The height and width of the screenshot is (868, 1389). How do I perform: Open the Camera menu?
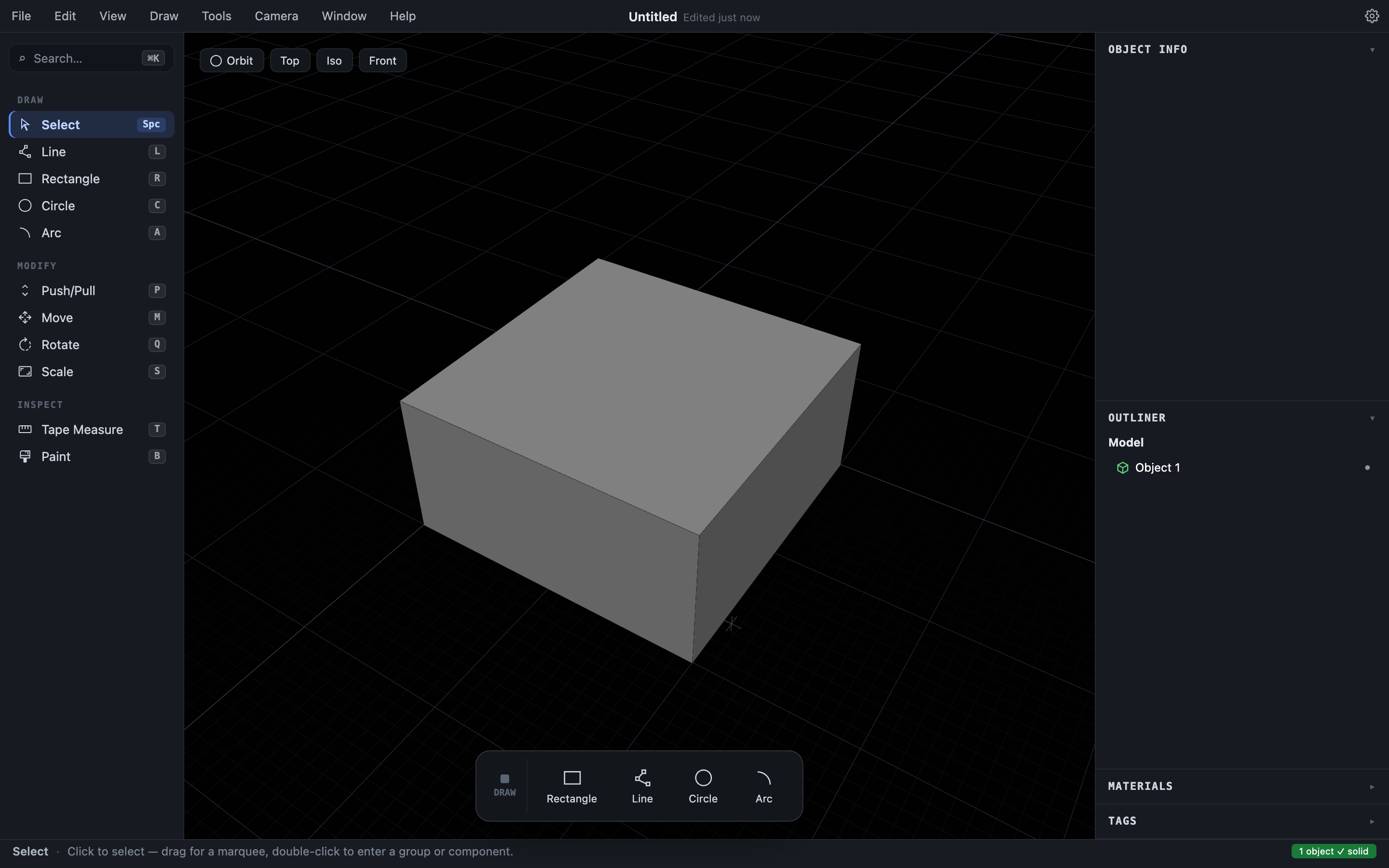pyautogui.click(x=277, y=16)
